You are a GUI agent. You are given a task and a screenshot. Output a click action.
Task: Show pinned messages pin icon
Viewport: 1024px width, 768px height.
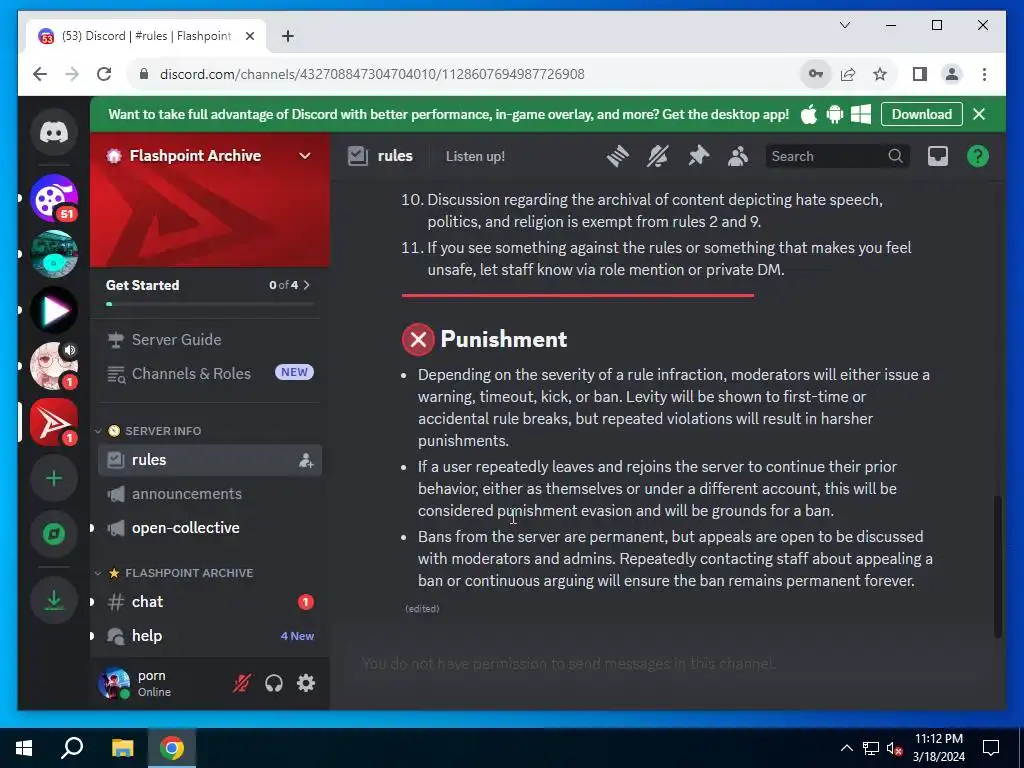click(x=698, y=156)
